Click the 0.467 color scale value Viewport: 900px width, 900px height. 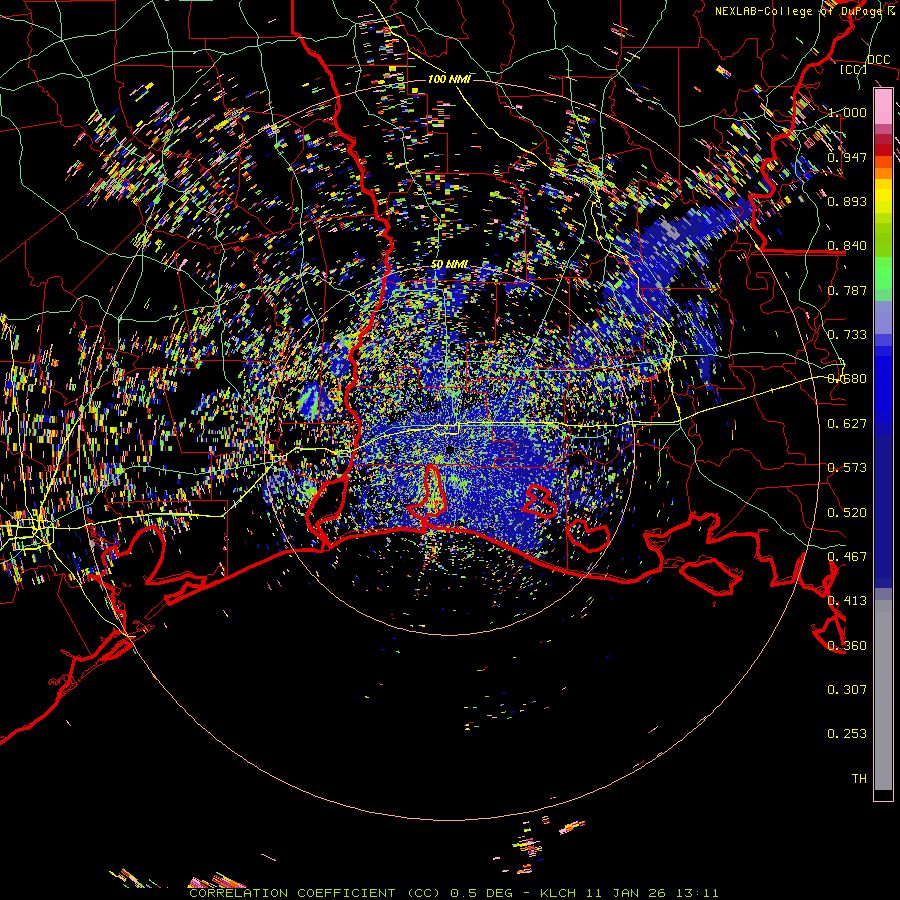pyautogui.click(x=847, y=557)
